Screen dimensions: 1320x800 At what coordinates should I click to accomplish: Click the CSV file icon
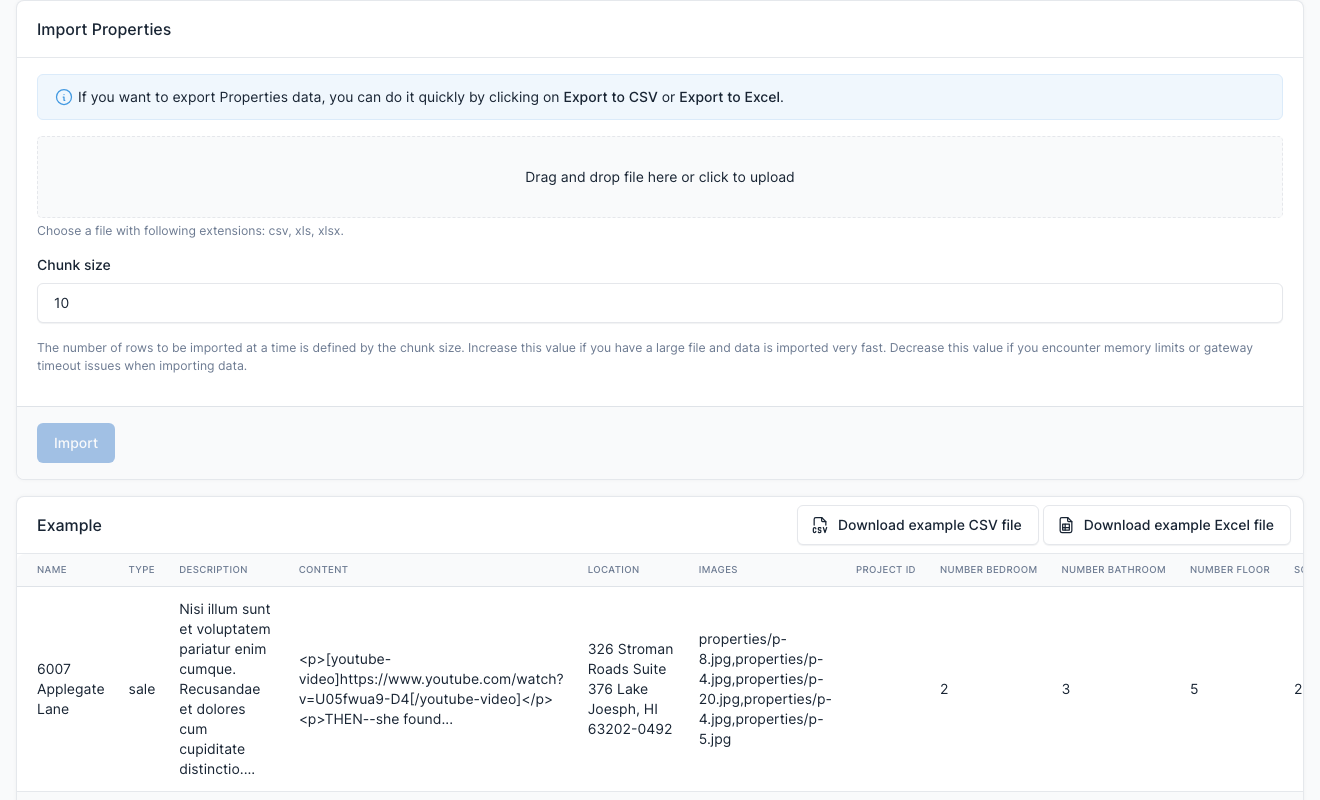point(820,525)
